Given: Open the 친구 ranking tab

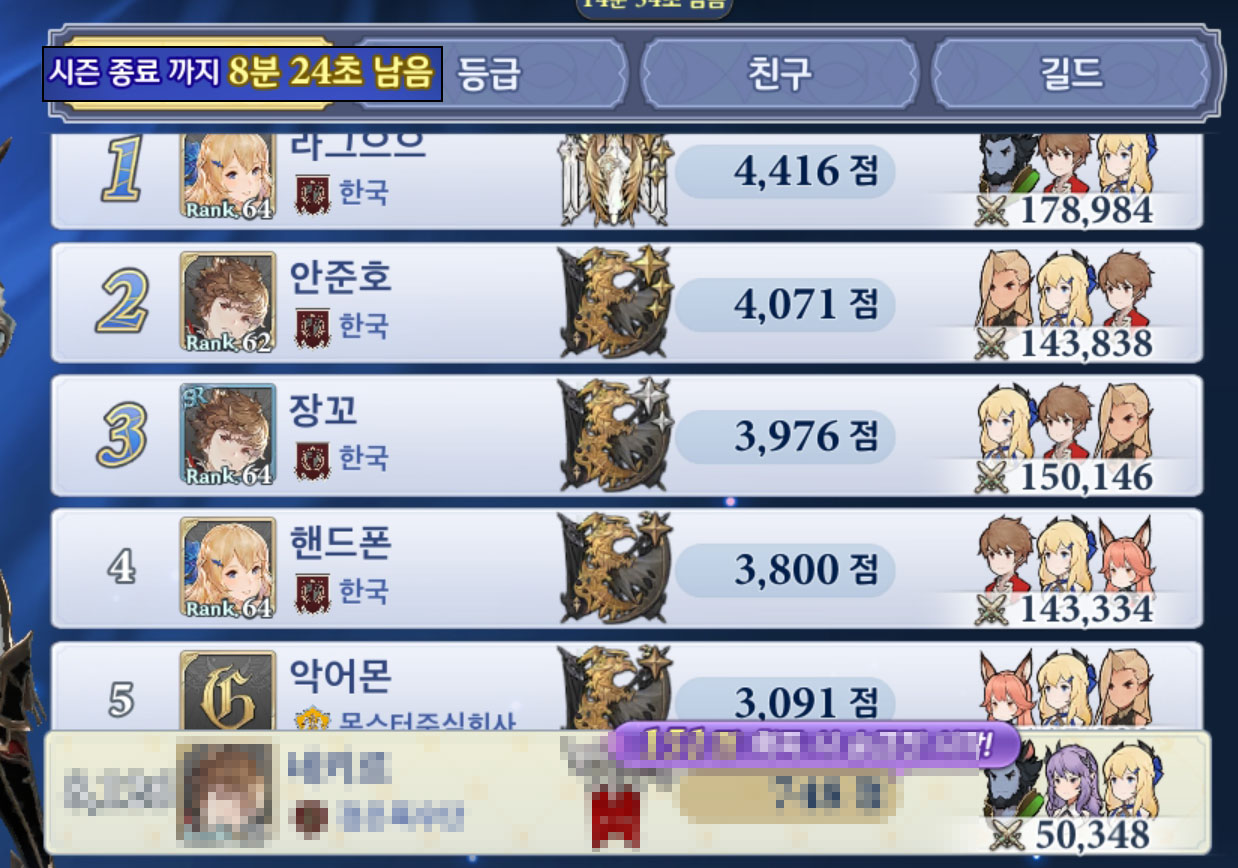Looking at the screenshot, I should 778,73.
